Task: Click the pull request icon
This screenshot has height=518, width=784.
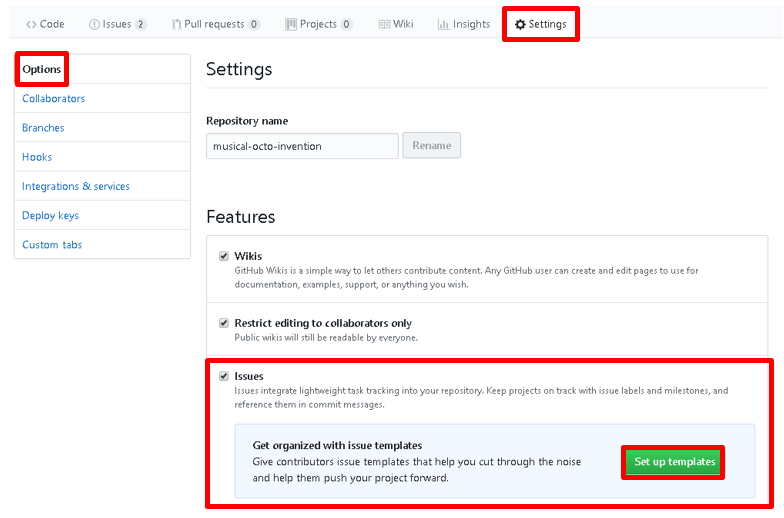Action: (176, 24)
